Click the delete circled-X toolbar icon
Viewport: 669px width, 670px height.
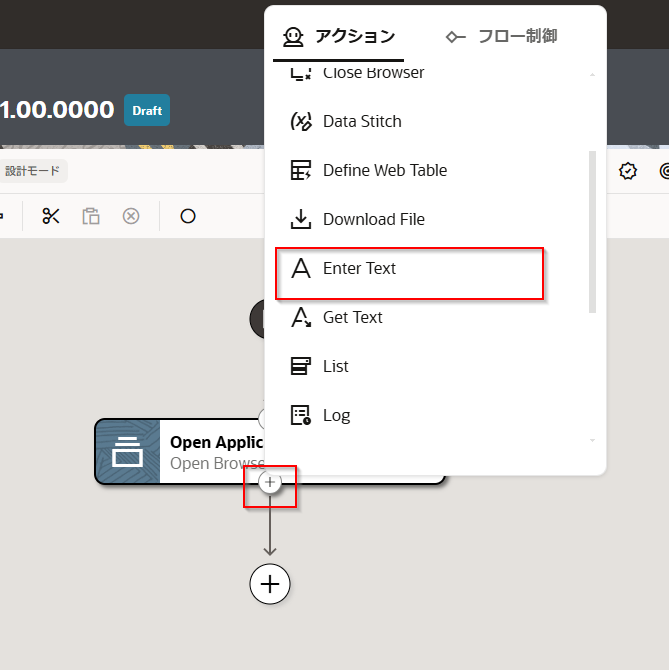[131, 216]
